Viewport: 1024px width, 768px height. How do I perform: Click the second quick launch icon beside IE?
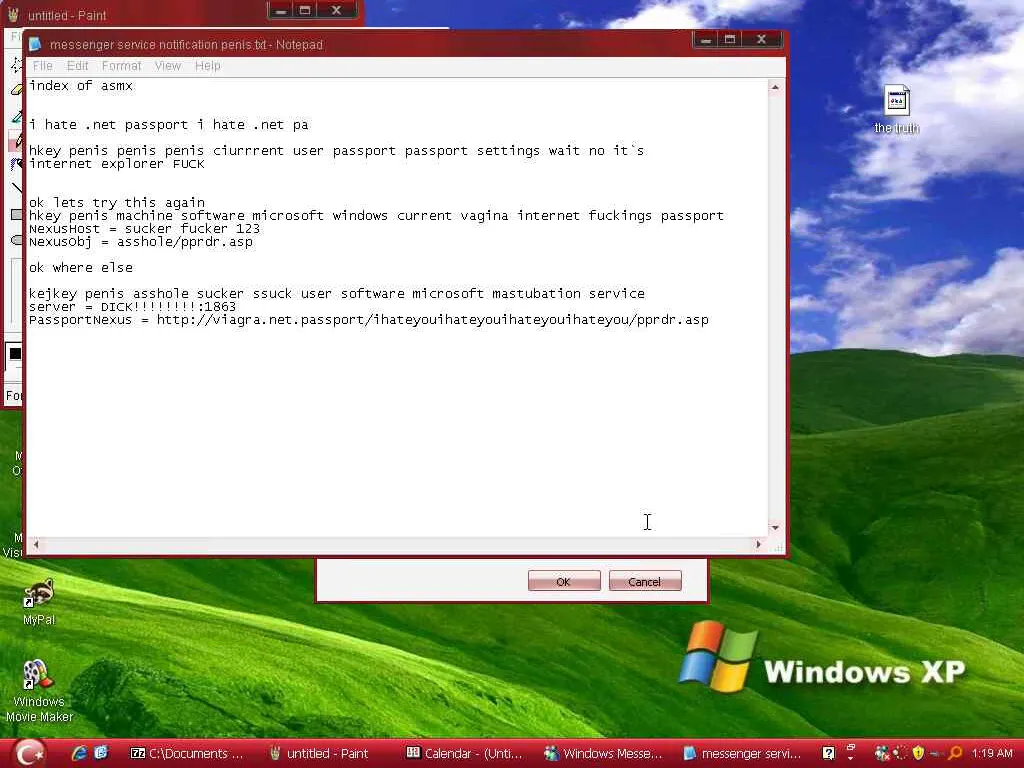tap(101, 754)
